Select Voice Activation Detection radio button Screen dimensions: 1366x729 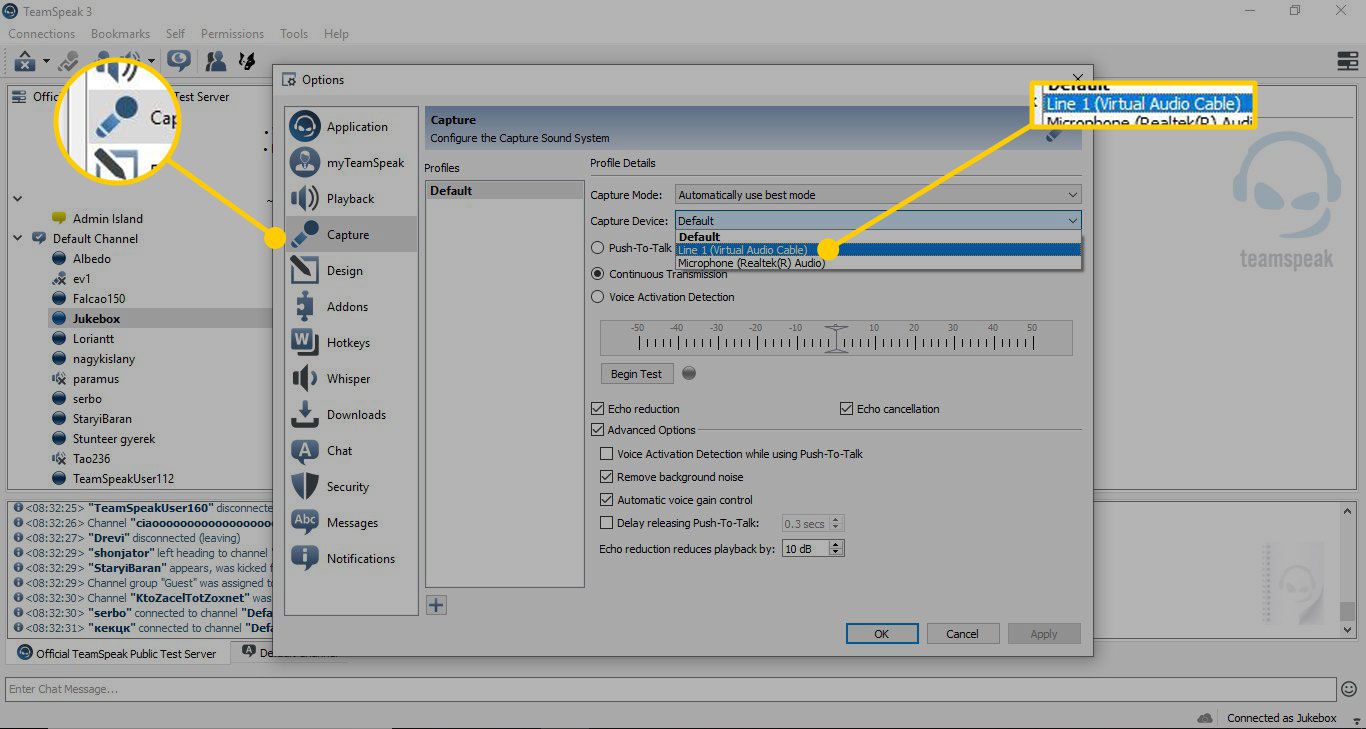598,297
